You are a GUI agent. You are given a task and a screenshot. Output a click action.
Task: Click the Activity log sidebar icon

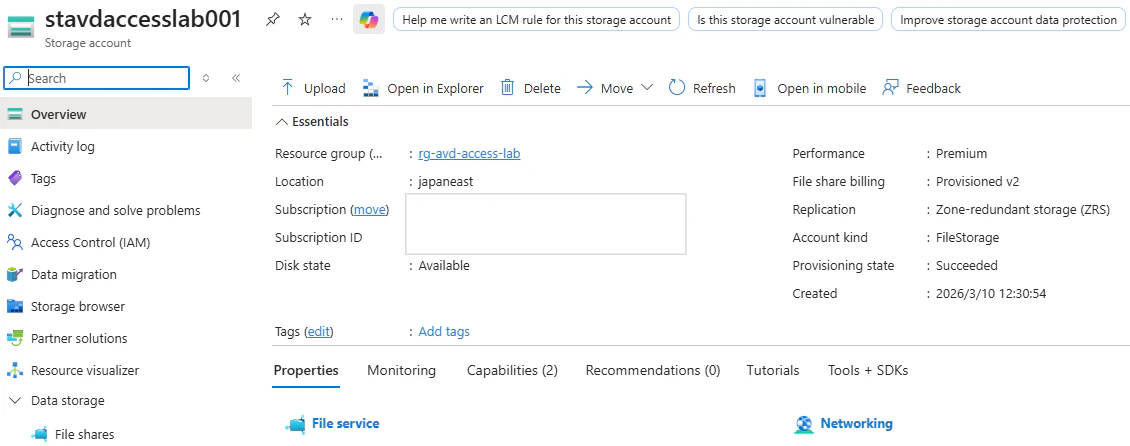(14, 146)
